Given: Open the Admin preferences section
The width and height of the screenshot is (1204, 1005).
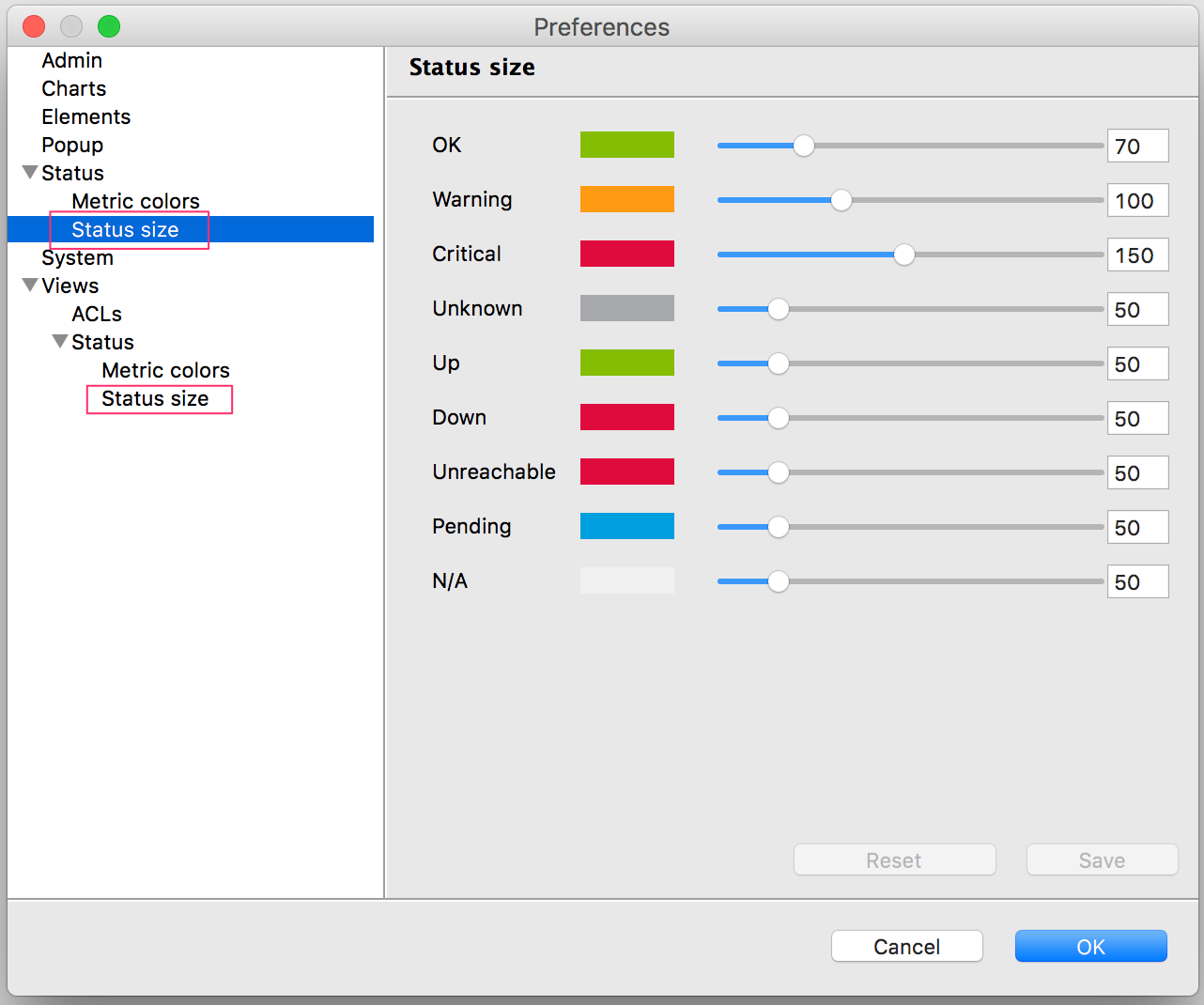Looking at the screenshot, I should pos(71,59).
